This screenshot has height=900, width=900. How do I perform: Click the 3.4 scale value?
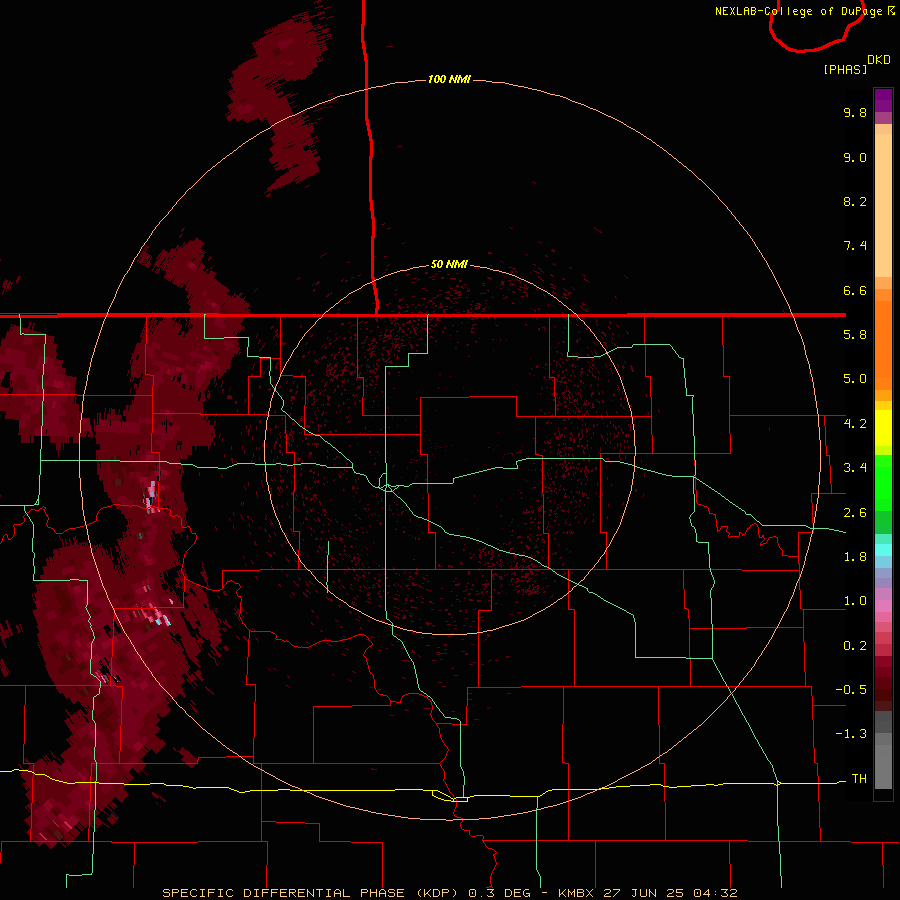pyautogui.click(x=855, y=468)
